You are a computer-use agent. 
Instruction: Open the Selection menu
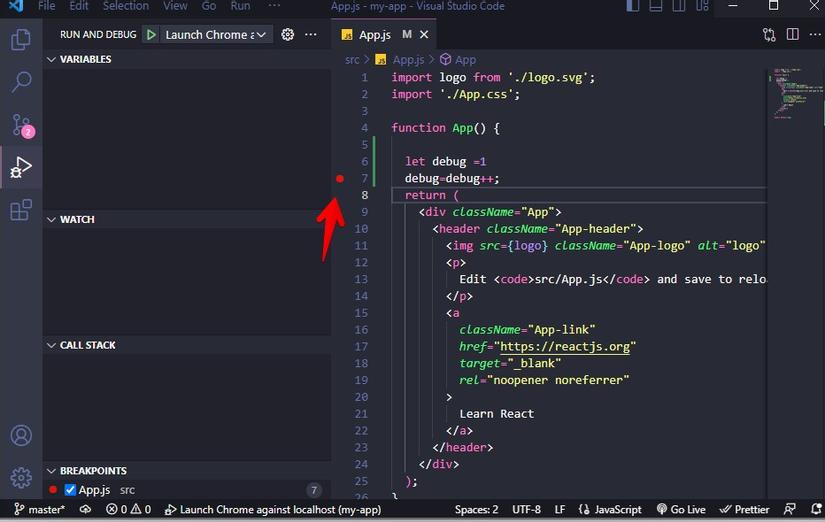(125, 6)
